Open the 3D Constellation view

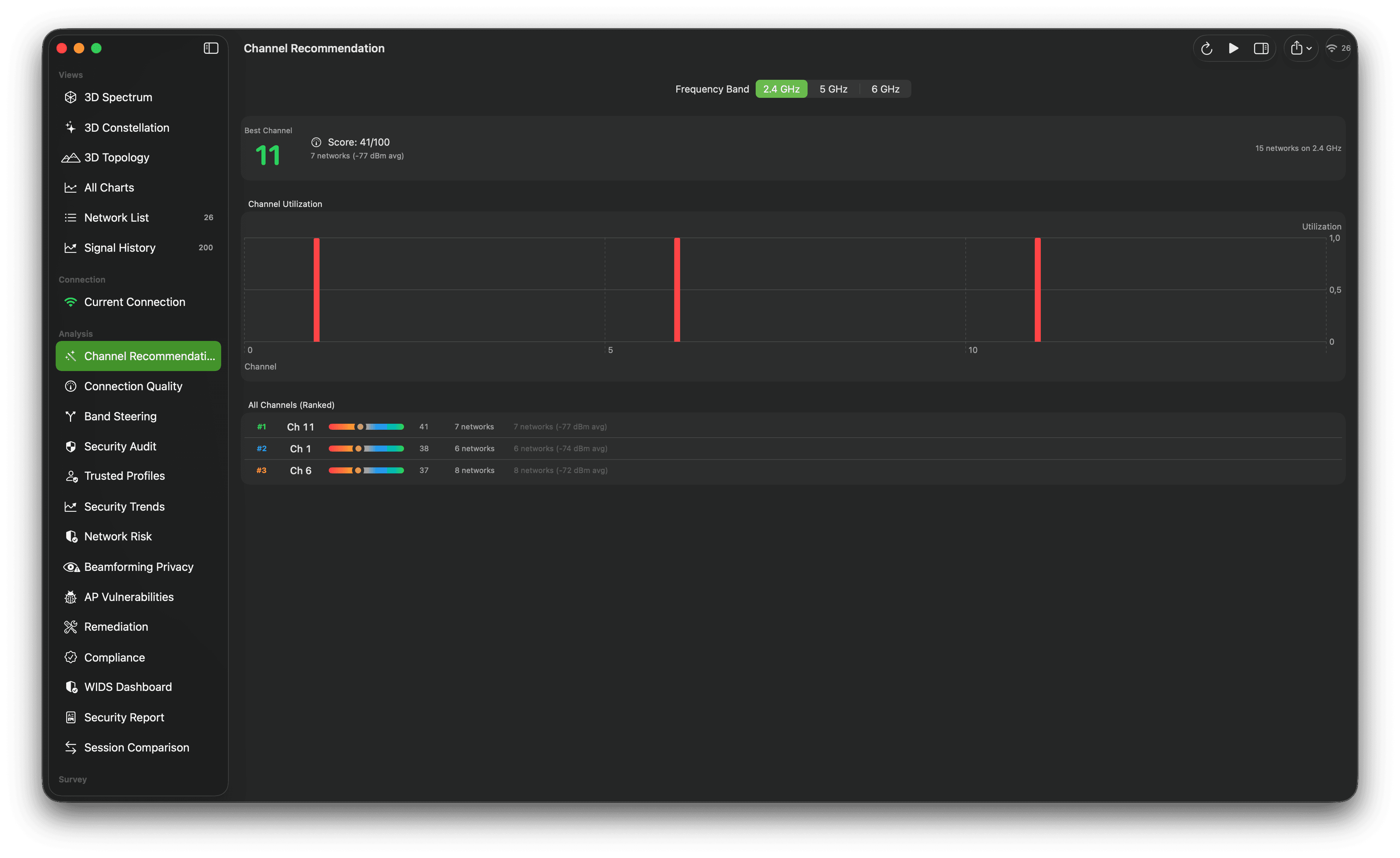[138, 127]
